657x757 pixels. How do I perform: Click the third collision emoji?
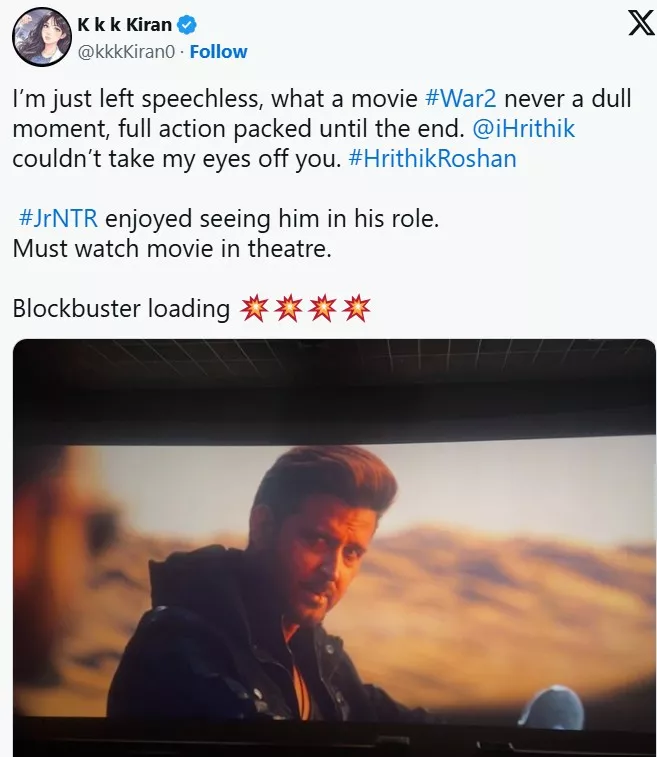point(322,309)
